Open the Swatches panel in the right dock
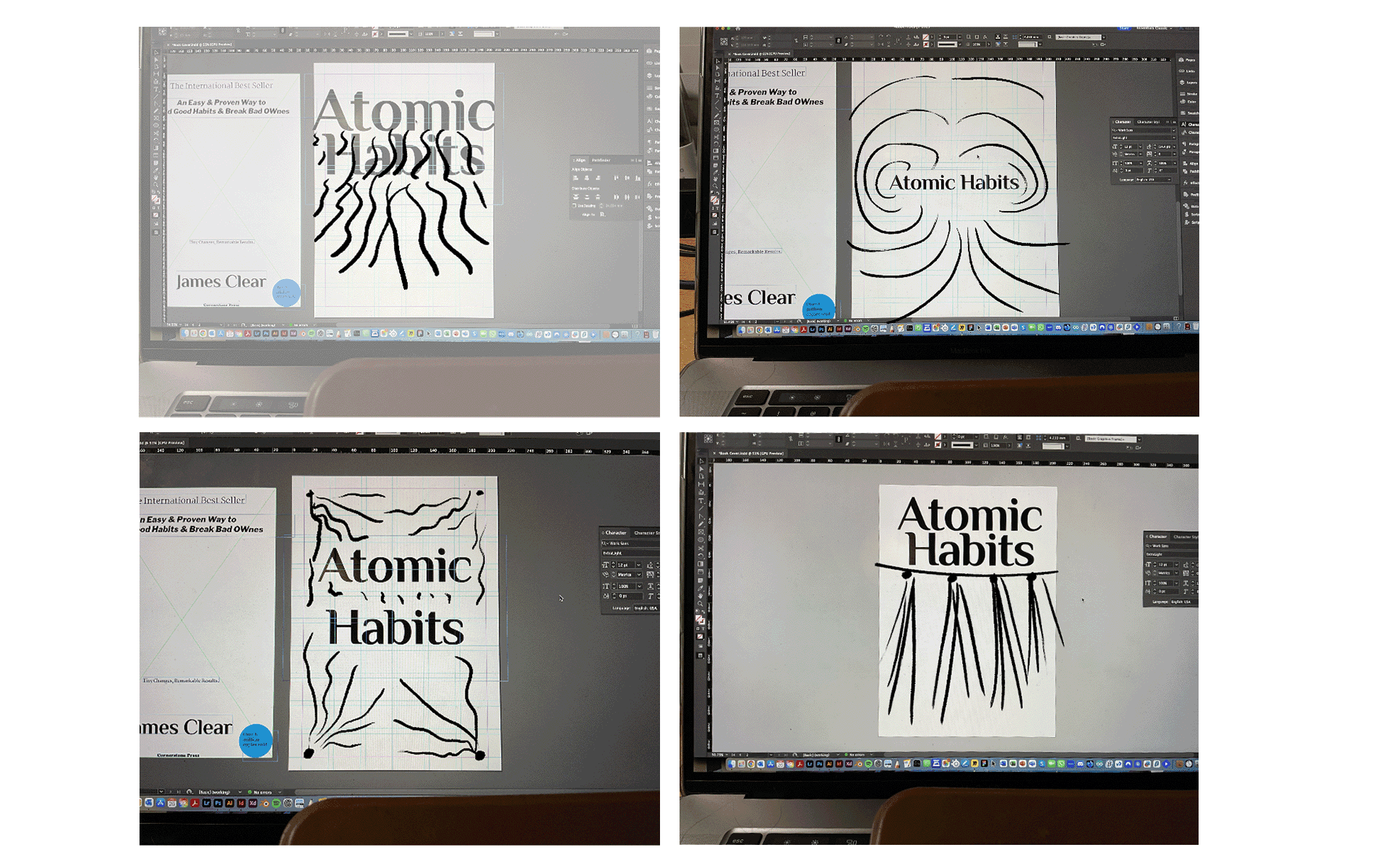 click(x=1189, y=113)
